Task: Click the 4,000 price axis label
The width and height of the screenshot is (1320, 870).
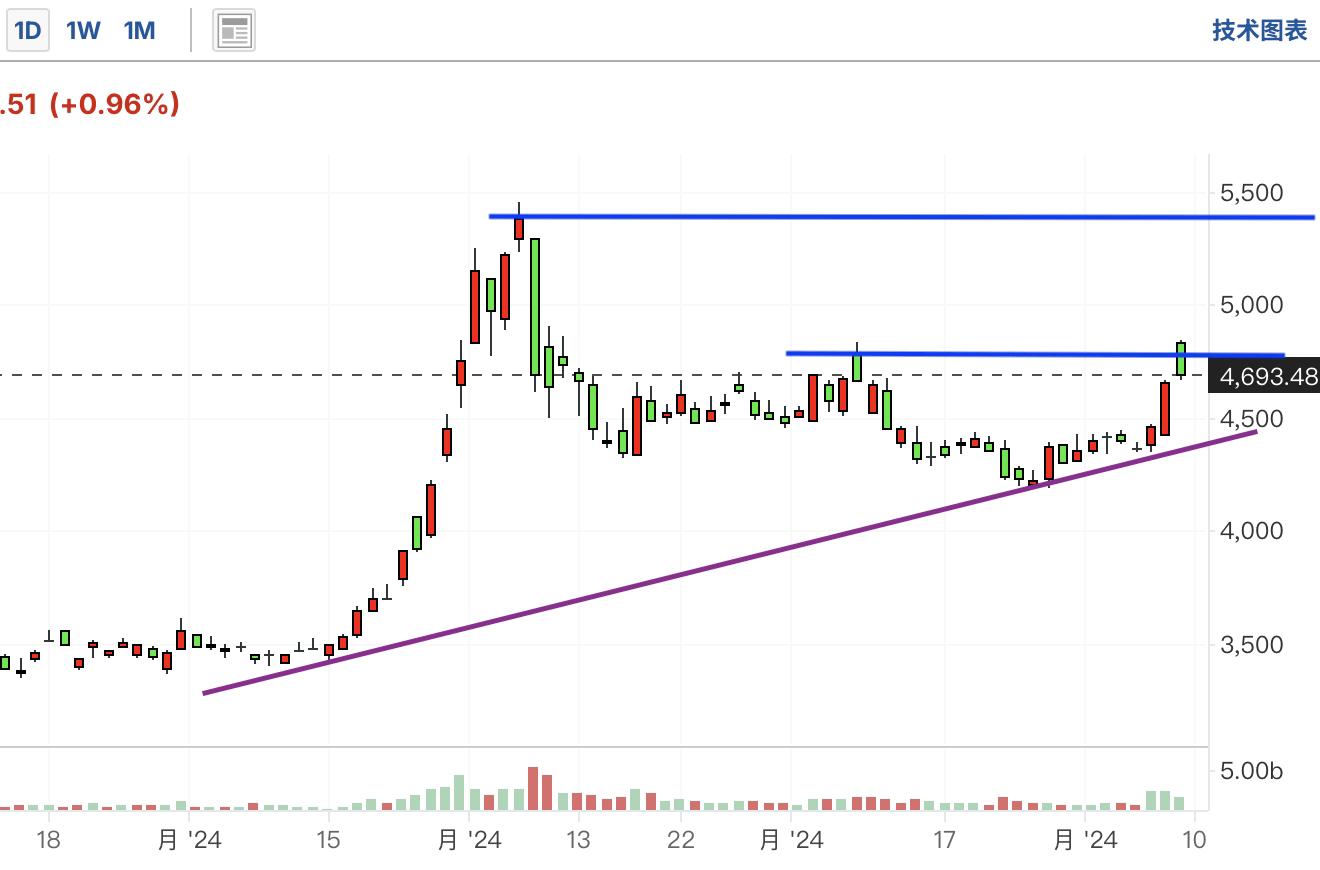Action: (x=1252, y=530)
